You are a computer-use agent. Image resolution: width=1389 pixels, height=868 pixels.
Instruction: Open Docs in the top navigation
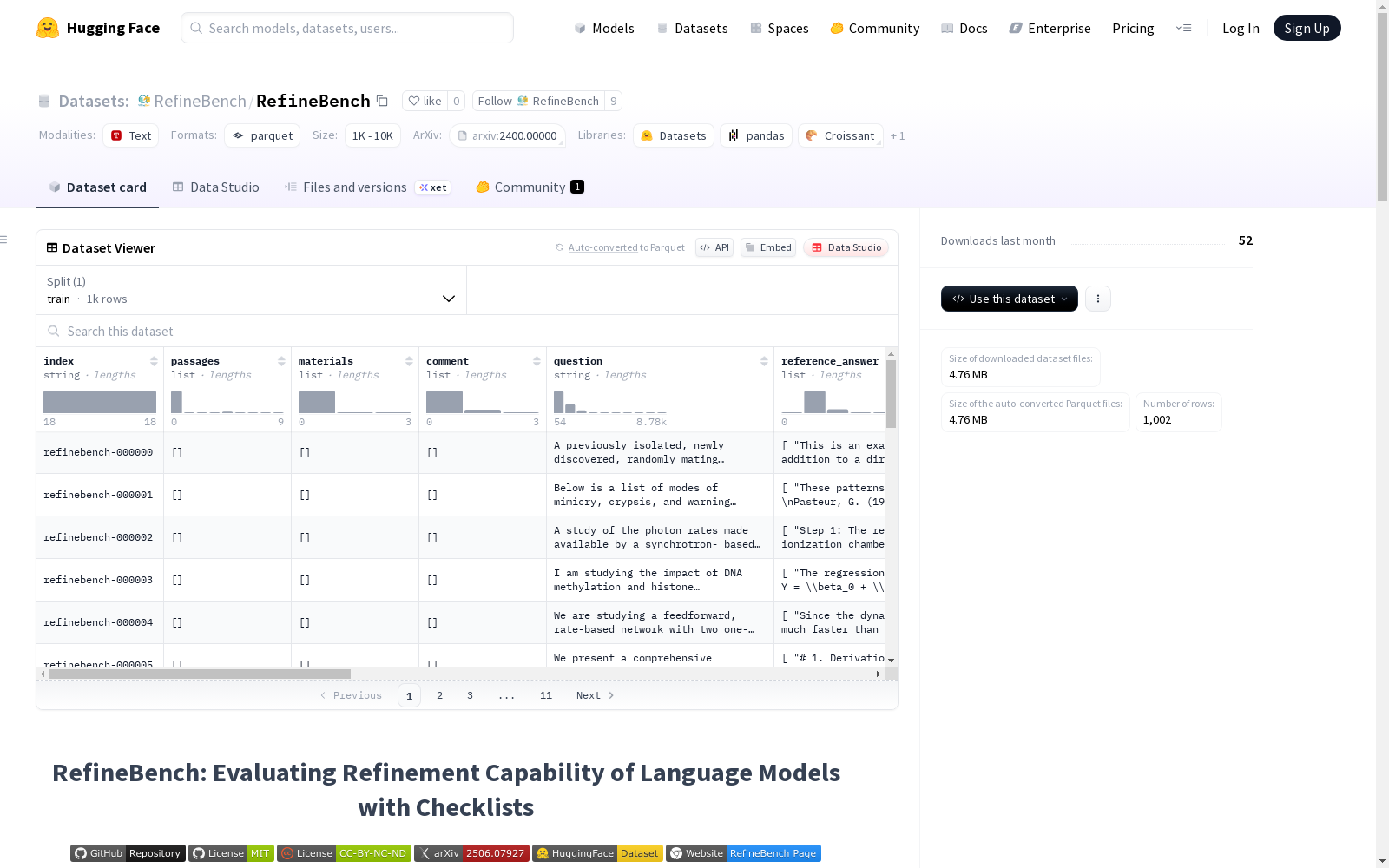(x=964, y=28)
